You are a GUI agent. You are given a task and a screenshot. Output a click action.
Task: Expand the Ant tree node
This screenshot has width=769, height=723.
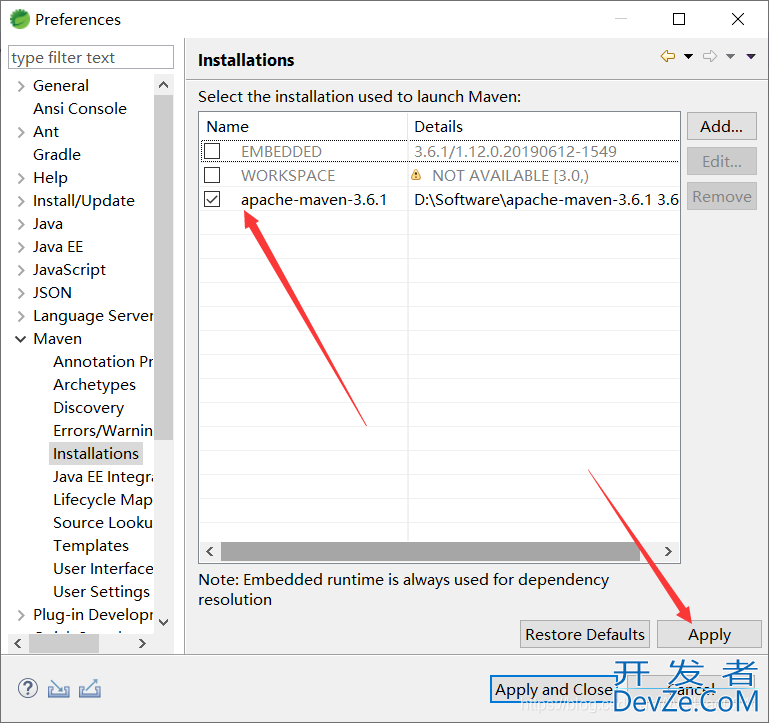21,132
